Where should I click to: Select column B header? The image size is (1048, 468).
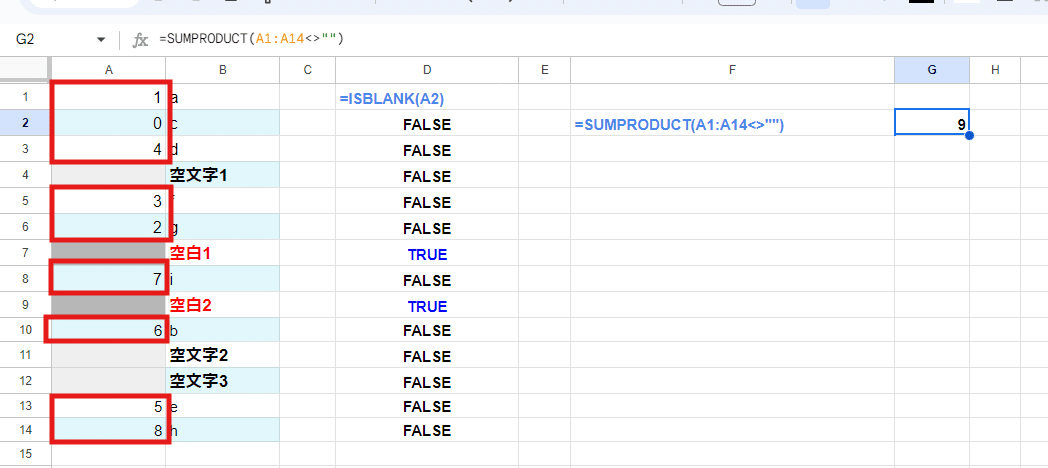(222, 70)
